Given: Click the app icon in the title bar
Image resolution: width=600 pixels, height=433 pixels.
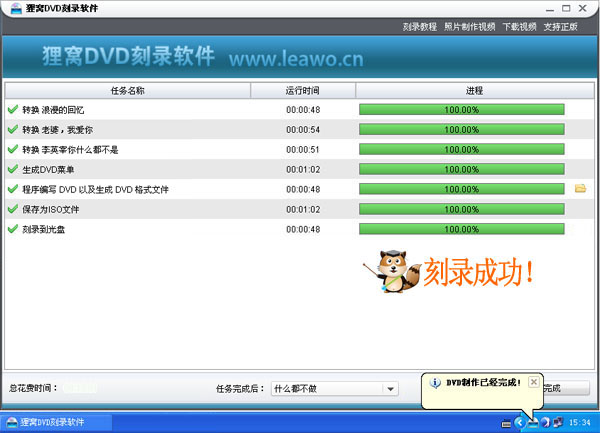Looking at the screenshot, I should click(16, 8).
